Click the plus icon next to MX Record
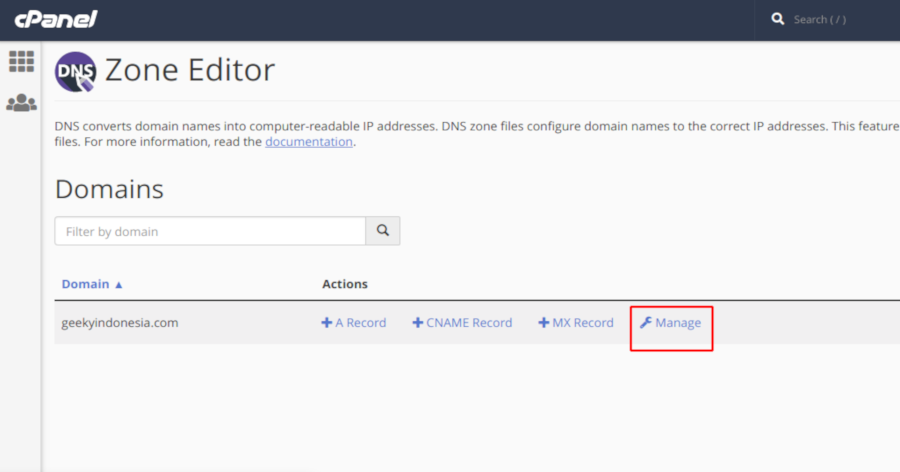The height and width of the screenshot is (472, 900). (x=544, y=323)
